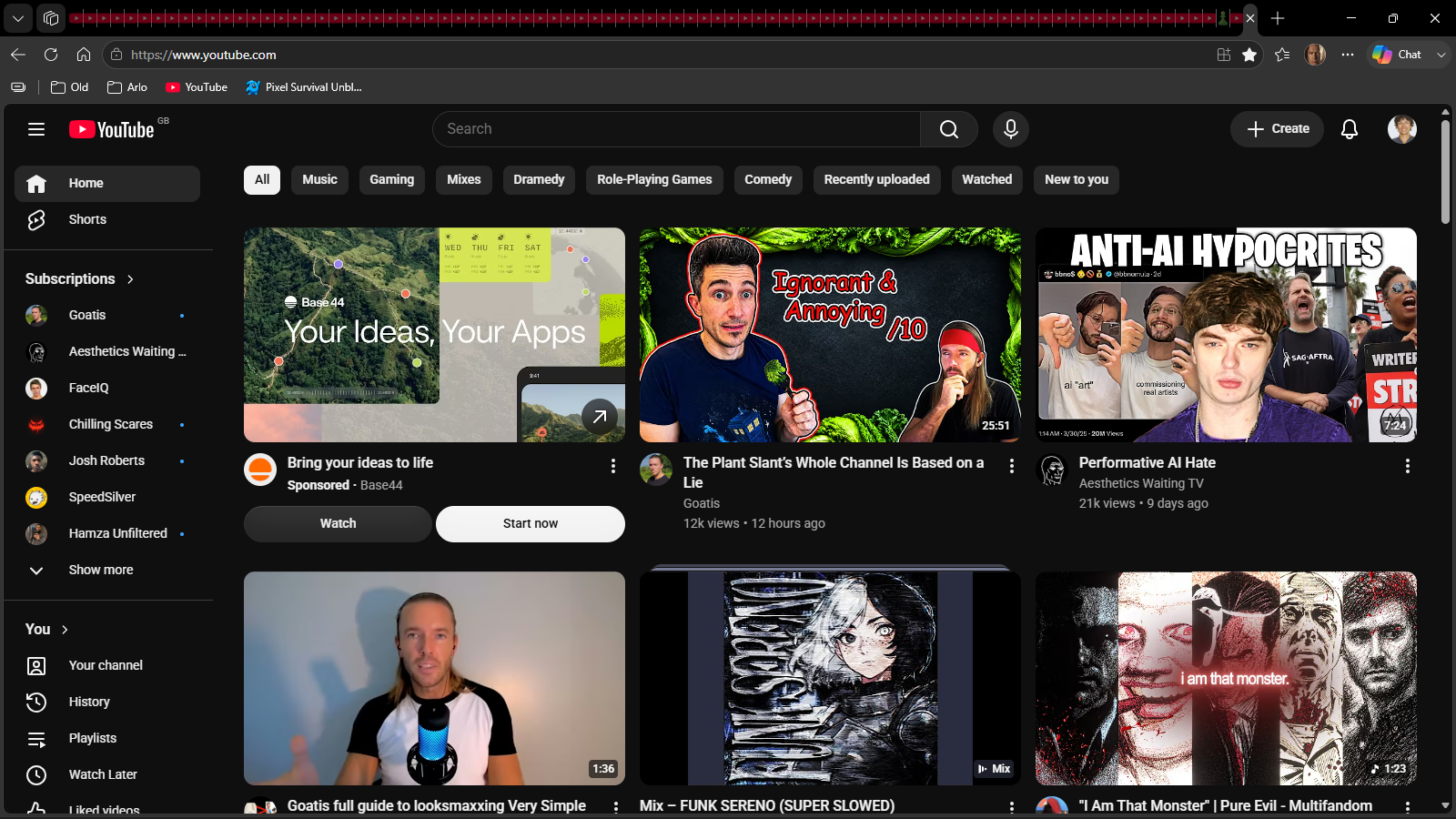Open the Arlo bookmarks folder
The image size is (1456, 819).
[127, 87]
